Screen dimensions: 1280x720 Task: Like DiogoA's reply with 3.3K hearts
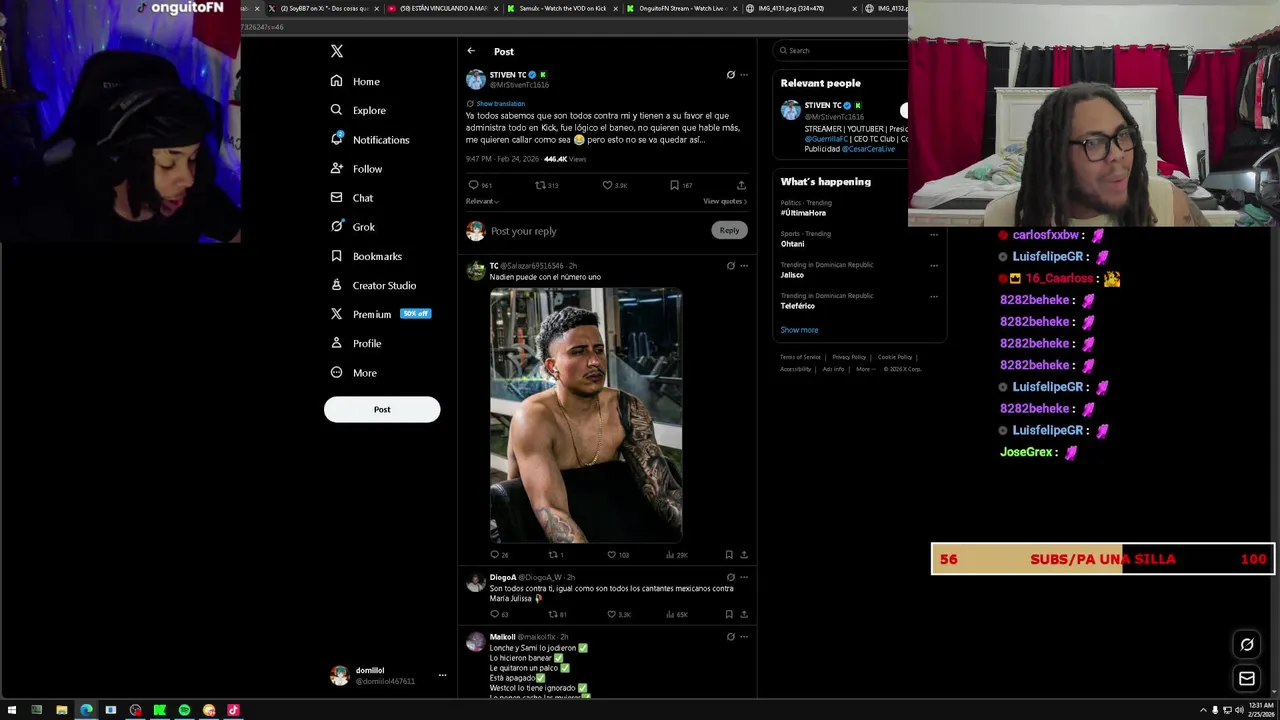click(x=612, y=614)
